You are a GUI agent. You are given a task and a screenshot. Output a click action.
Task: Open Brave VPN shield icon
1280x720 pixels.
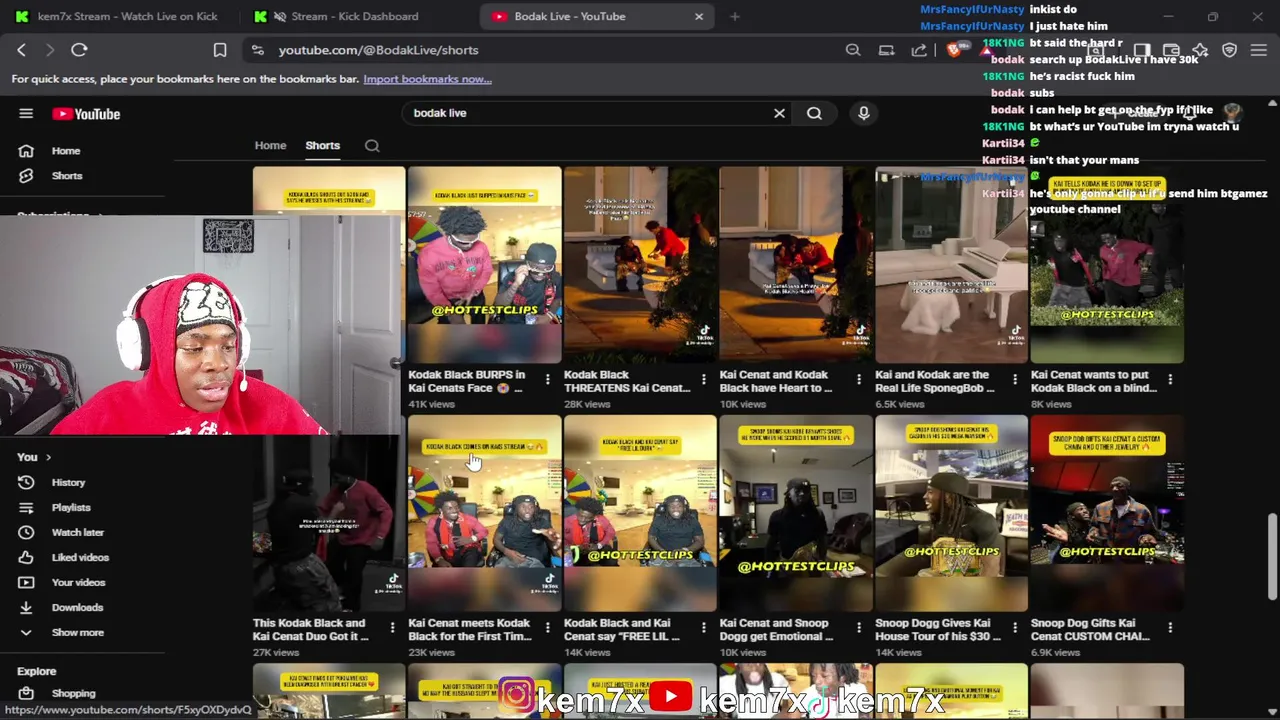click(1230, 50)
